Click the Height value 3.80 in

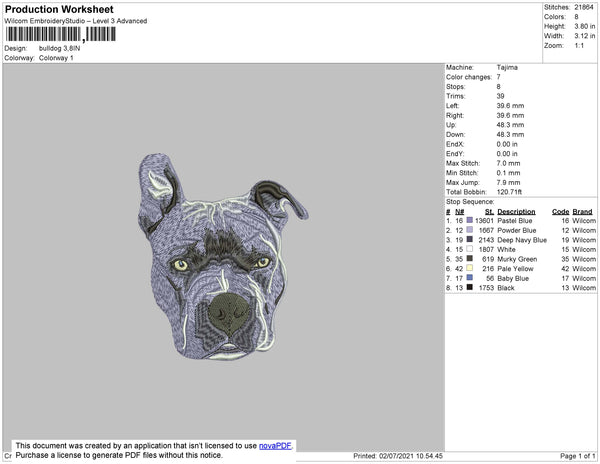point(584,26)
